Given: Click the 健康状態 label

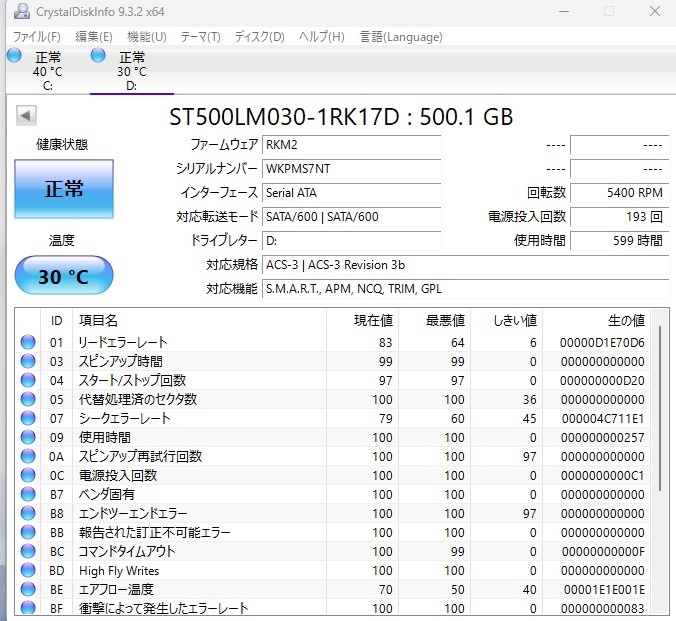Looking at the screenshot, I should pos(62,144).
